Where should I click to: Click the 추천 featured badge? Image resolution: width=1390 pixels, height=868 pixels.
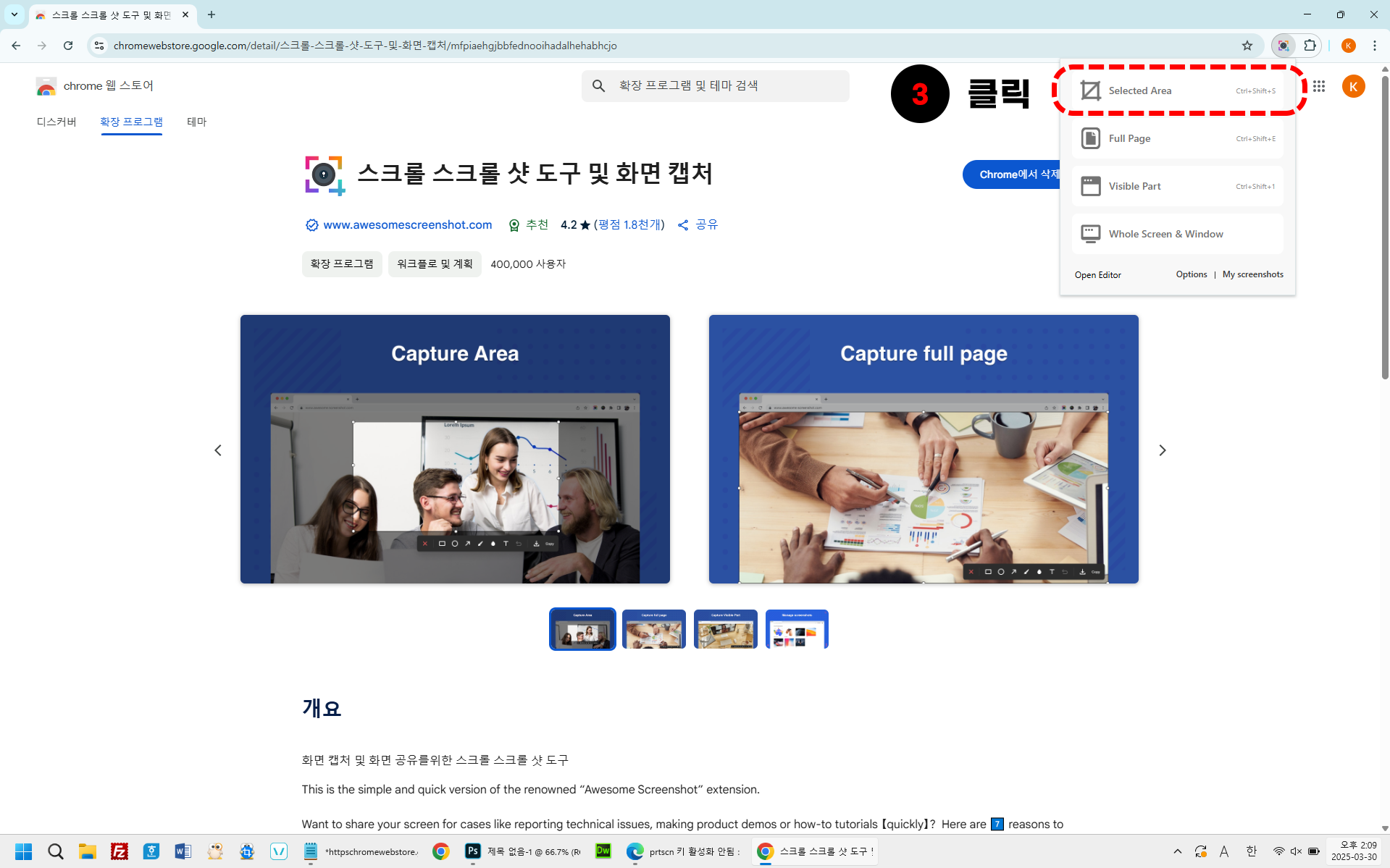coord(528,225)
